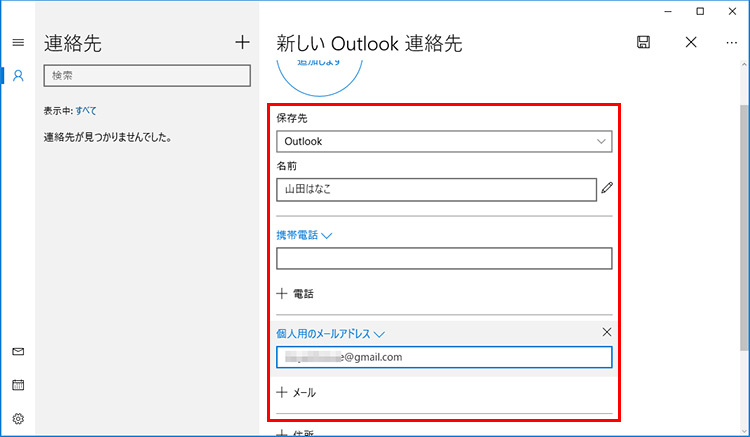Viewport: 750px width, 437px height.
Task: Edit name details with pencil icon
Action: point(606,188)
